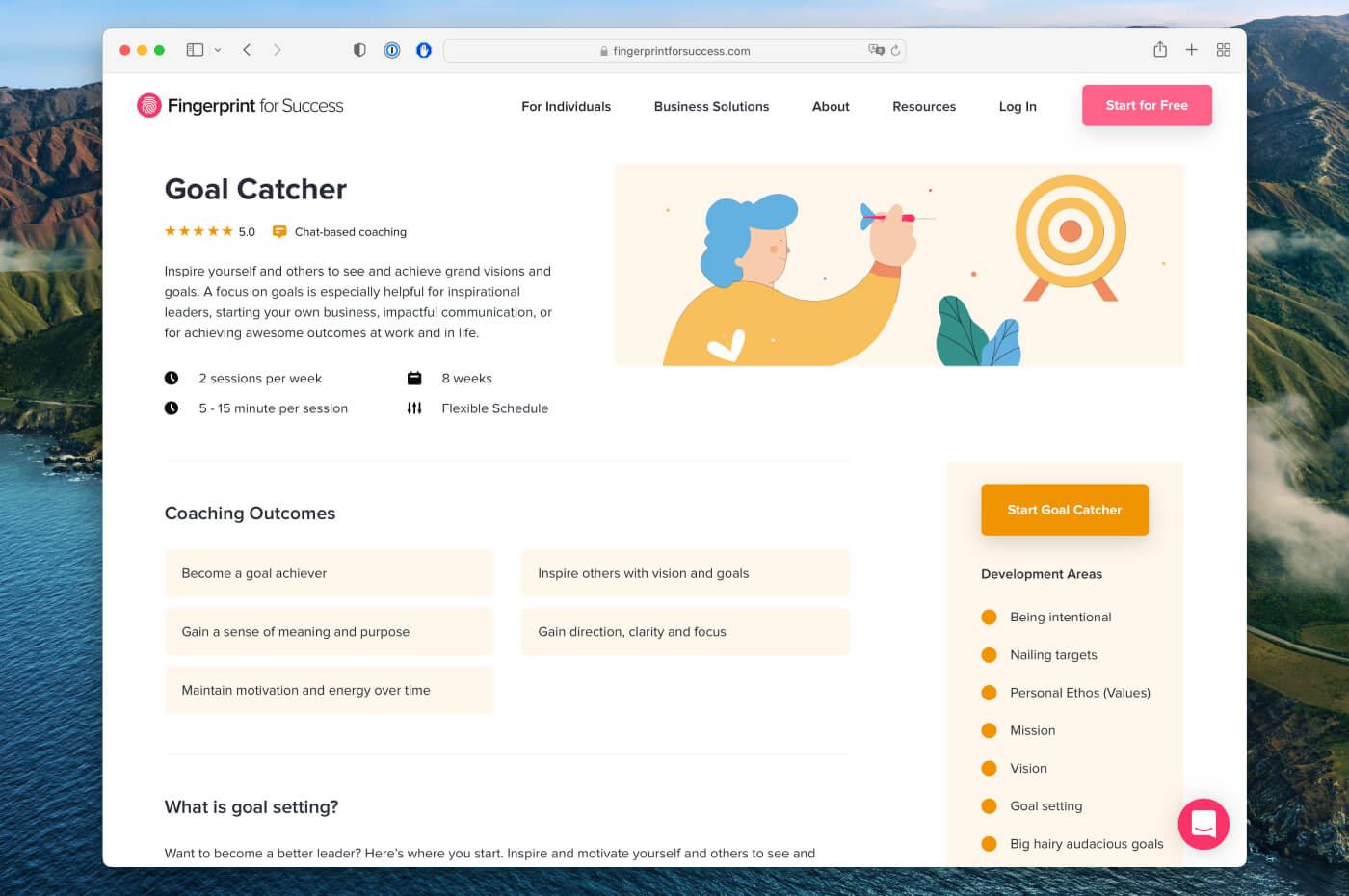Click the What is goal setting? heading

tap(251, 807)
